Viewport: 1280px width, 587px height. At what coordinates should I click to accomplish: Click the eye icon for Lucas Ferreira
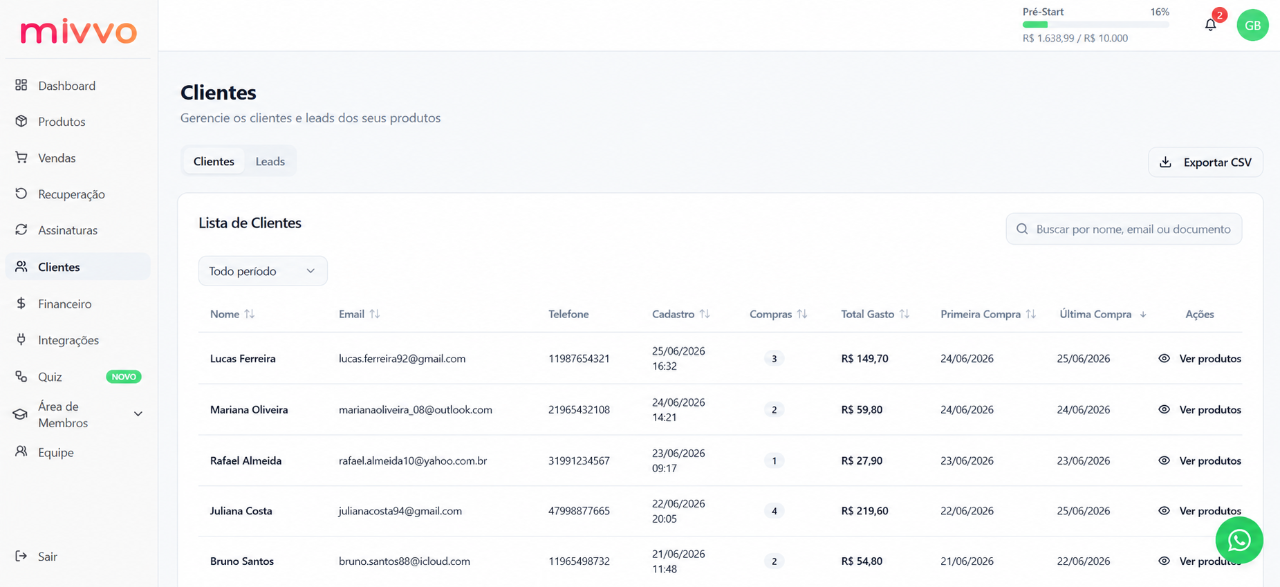[x=1164, y=358]
